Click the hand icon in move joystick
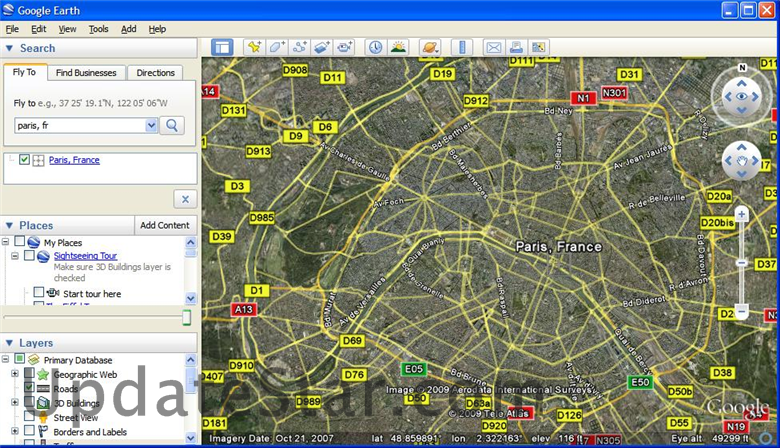780x448 pixels. pyautogui.click(x=742, y=161)
